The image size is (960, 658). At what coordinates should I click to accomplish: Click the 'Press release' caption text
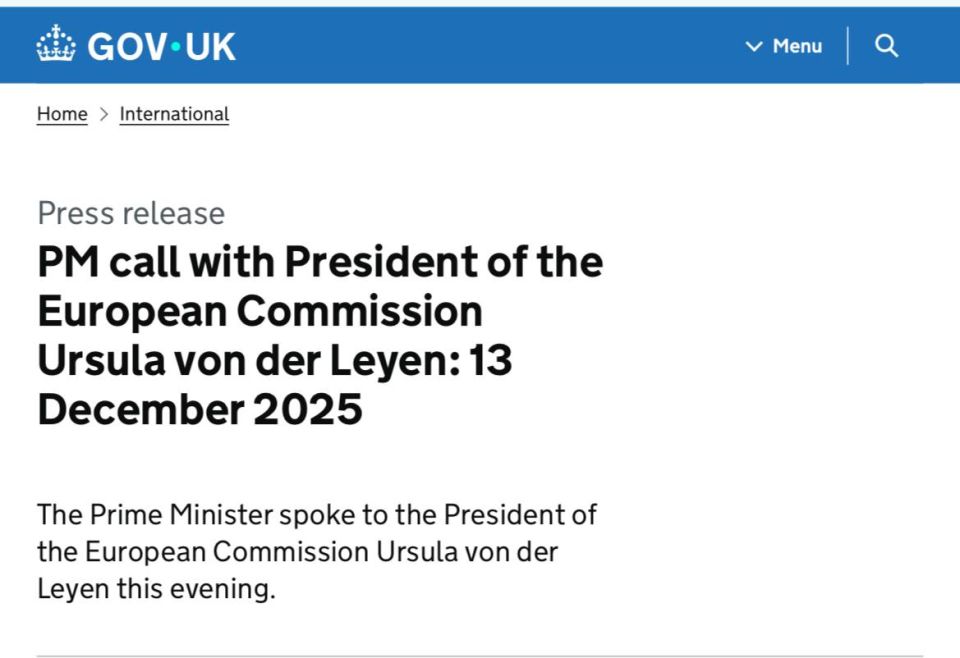pyautogui.click(x=131, y=213)
